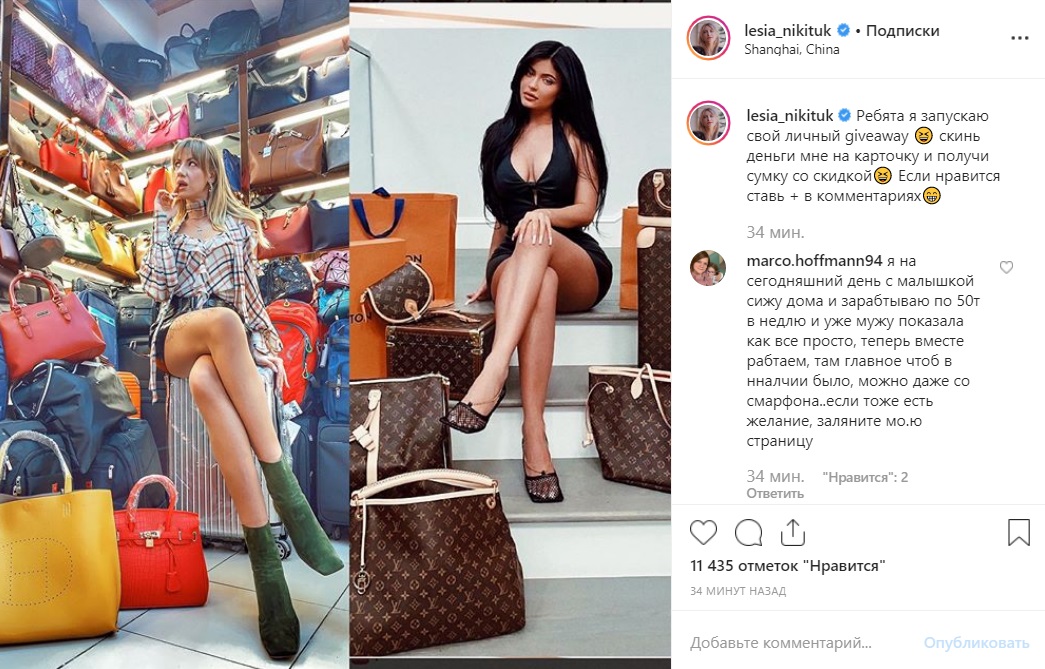Share the post via the share icon
Screen dimensions: 1045x669
792,533
